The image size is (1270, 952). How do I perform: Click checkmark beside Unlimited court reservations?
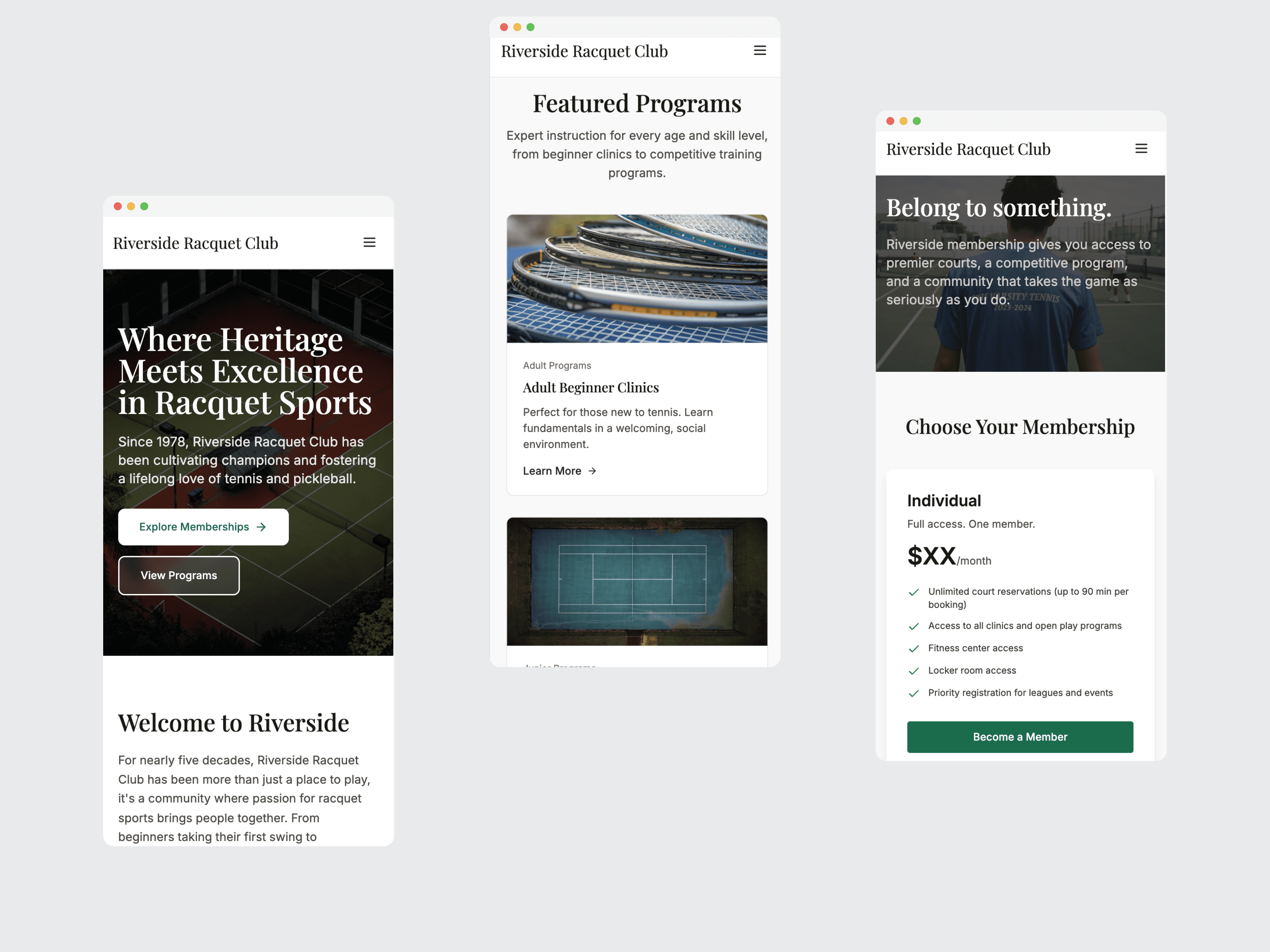(x=913, y=592)
